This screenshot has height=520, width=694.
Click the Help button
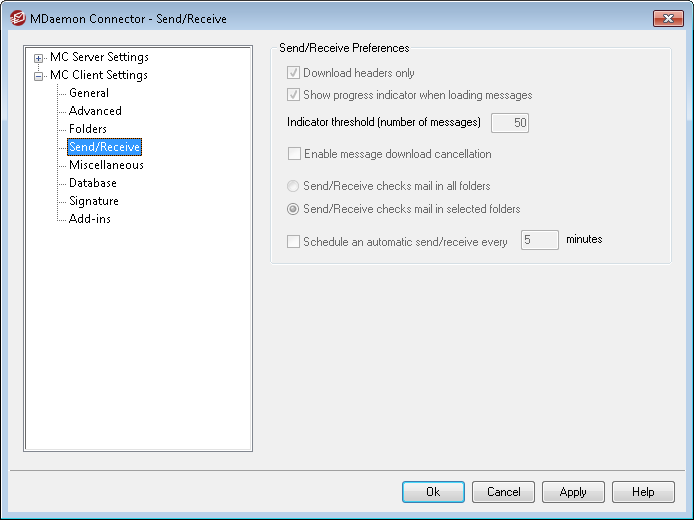(643, 492)
